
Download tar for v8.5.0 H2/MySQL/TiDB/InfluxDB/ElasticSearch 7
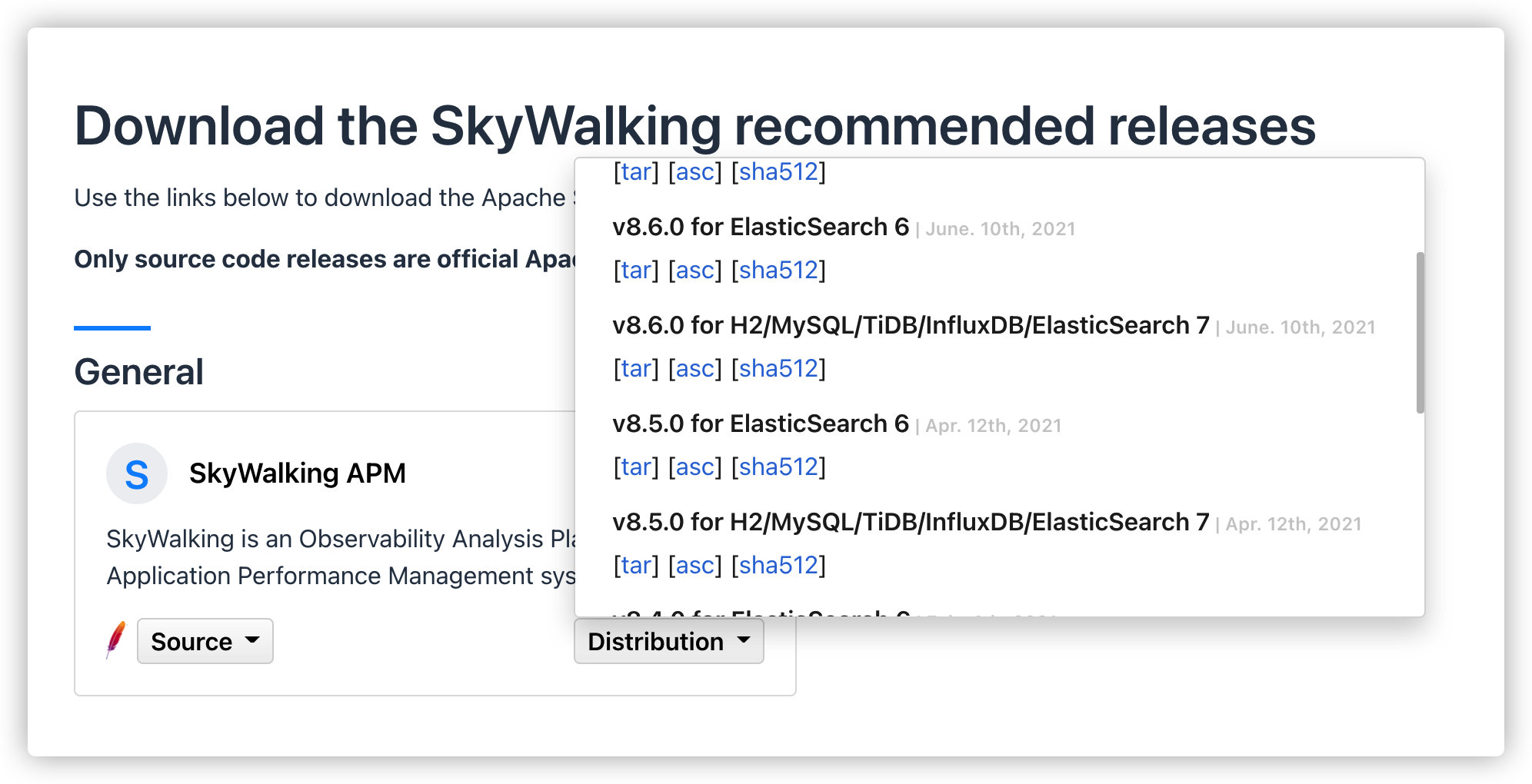[636, 565]
